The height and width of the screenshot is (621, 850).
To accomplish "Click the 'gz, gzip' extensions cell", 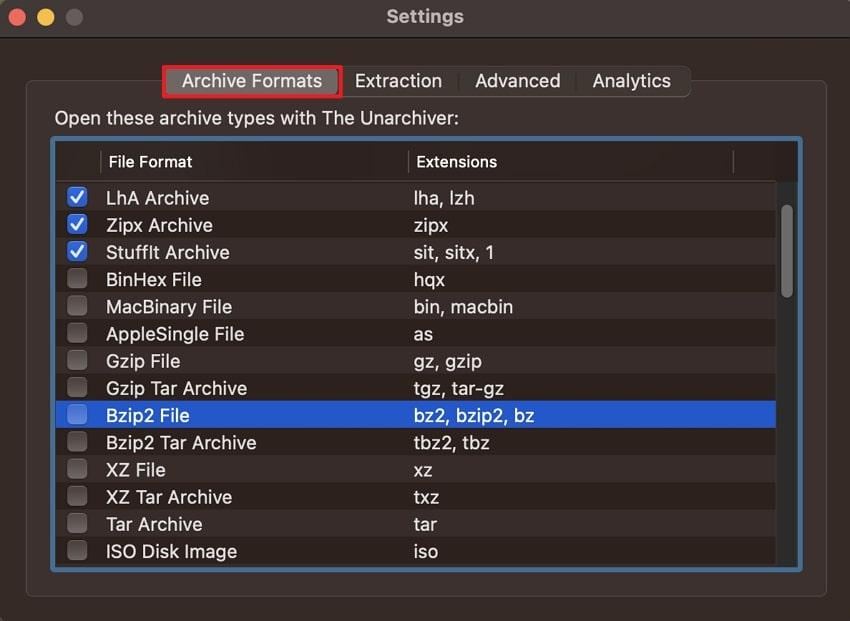I will pos(448,361).
